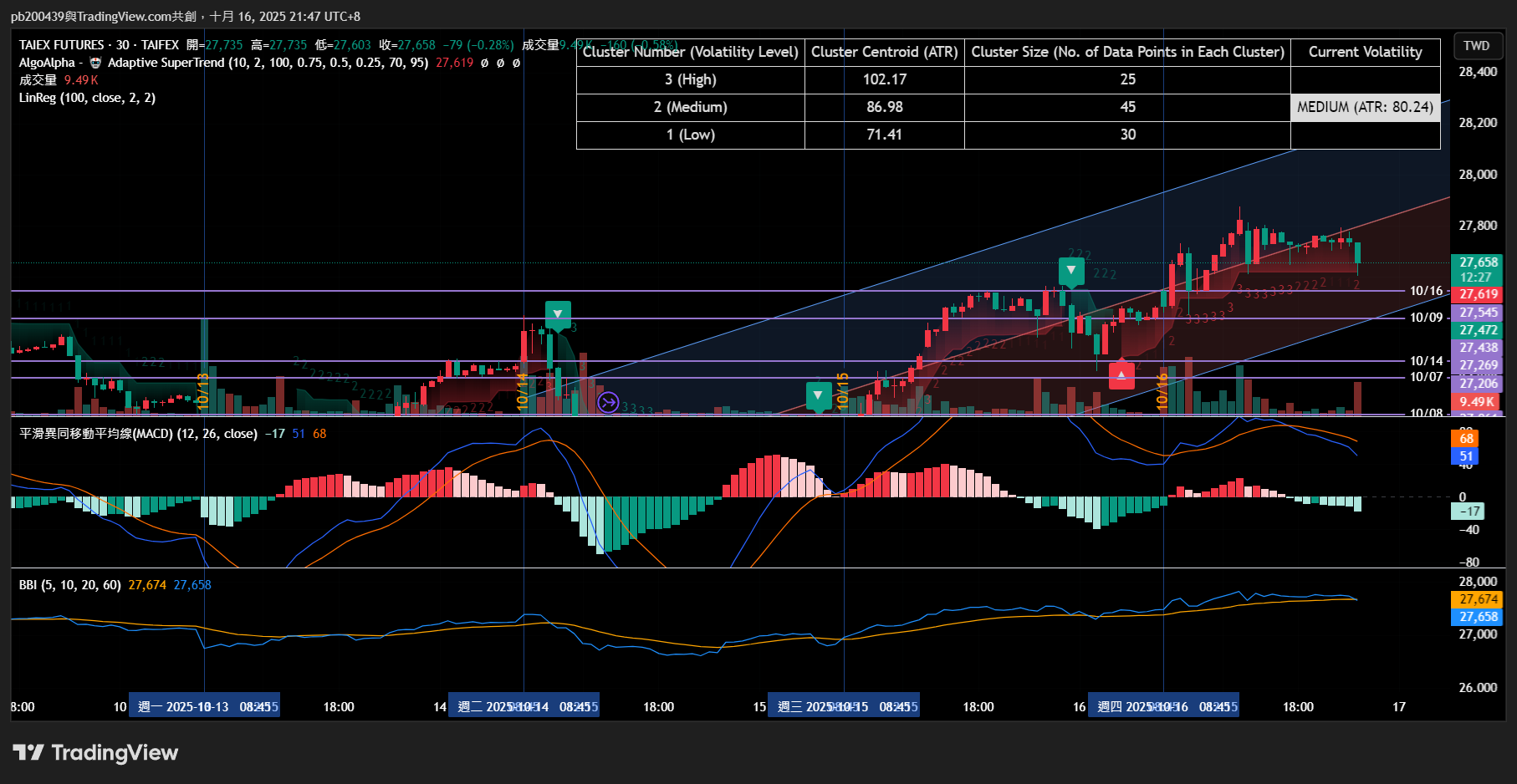
Task: Select the red up-arrow buy signal marker
Action: click(1121, 374)
